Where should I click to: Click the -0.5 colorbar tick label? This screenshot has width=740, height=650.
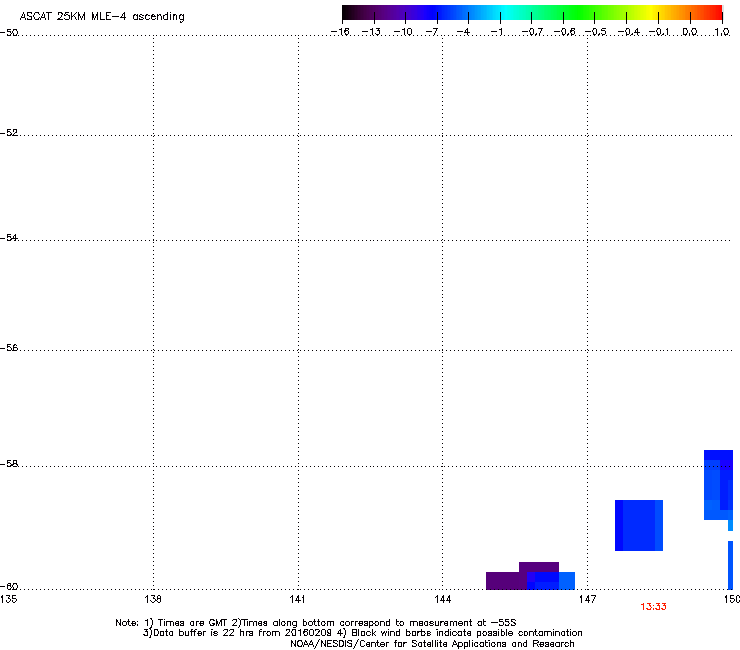(x=596, y=32)
